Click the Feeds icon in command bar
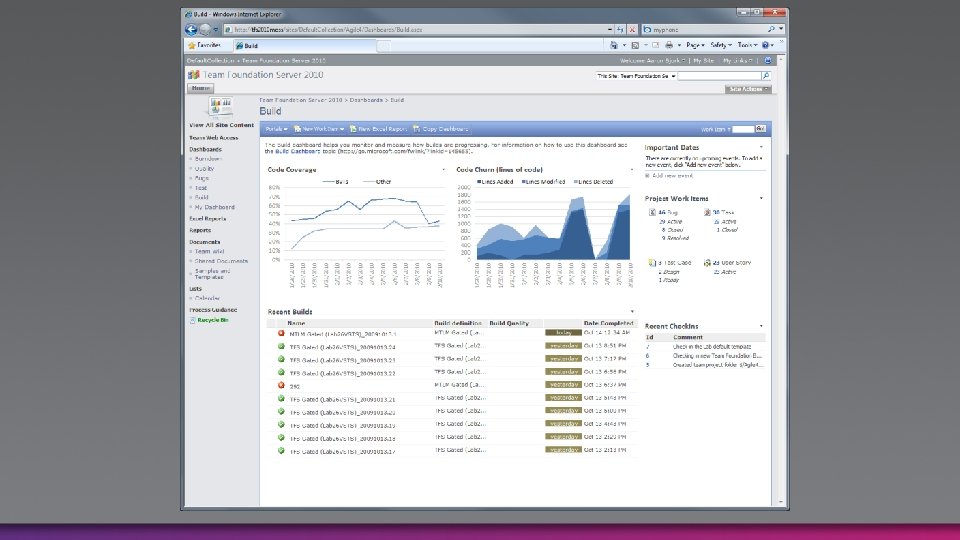Image resolution: width=960 pixels, height=540 pixels. click(x=635, y=45)
